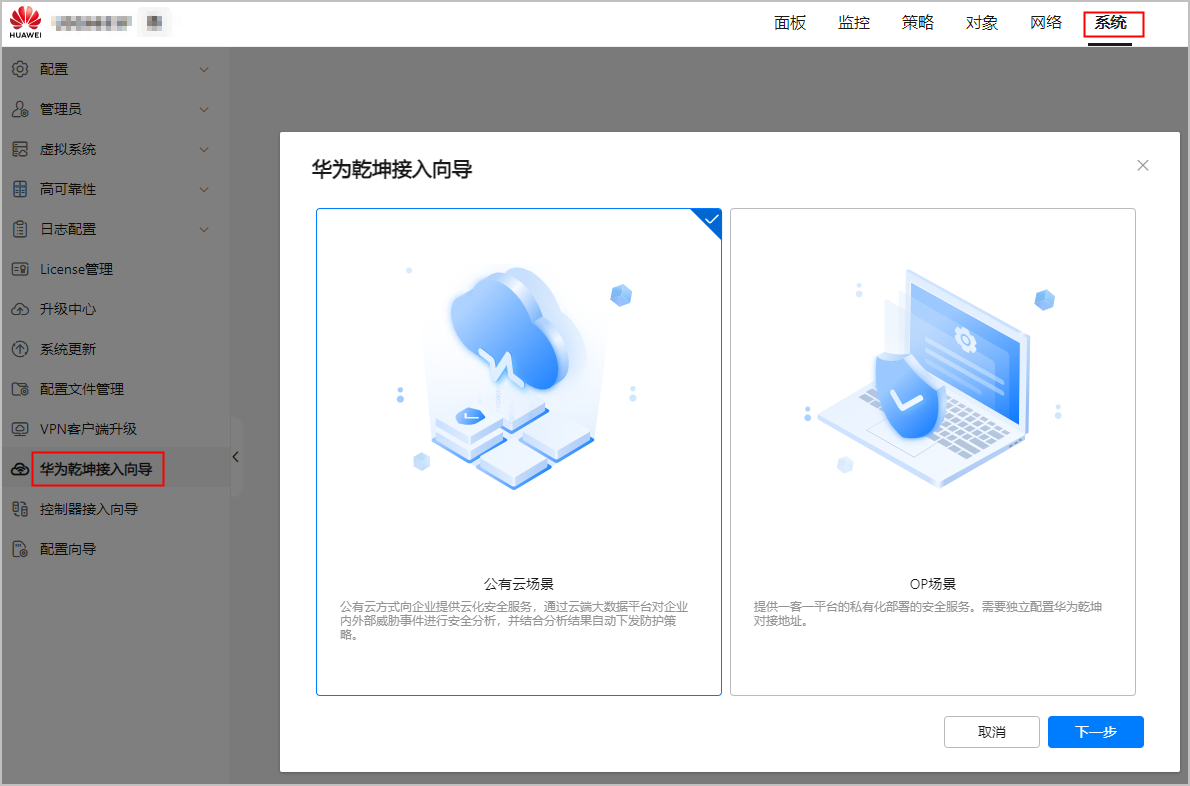Click the 下一步 button

tap(1096, 732)
